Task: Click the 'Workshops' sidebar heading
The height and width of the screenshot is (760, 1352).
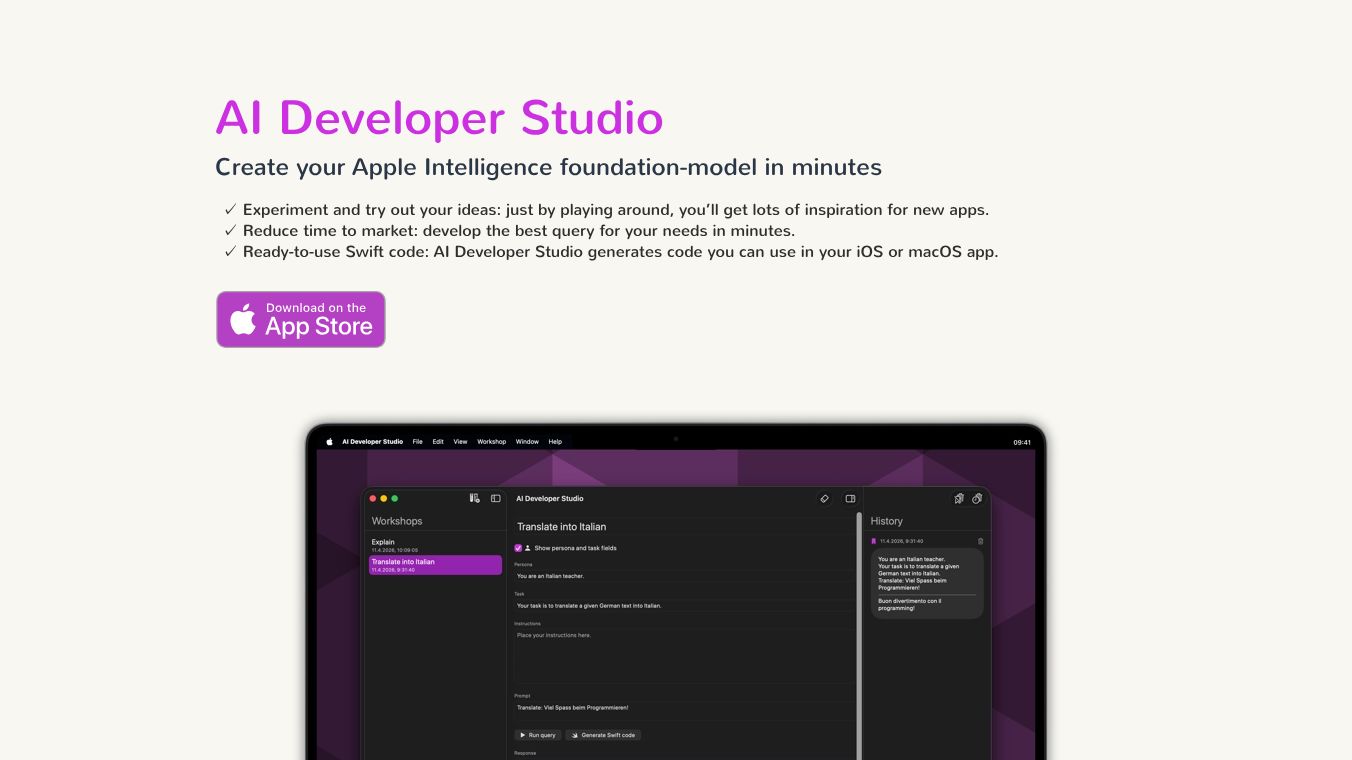Action: pos(397,521)
